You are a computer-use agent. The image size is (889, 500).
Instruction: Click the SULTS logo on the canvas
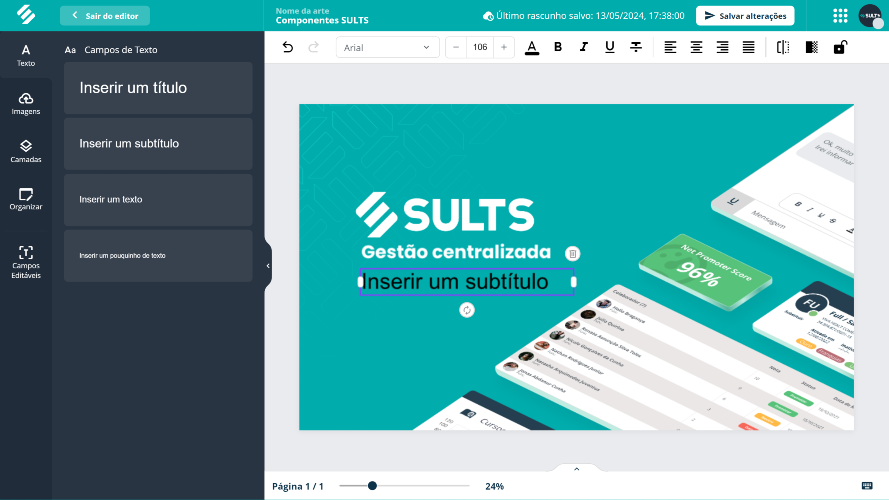coord(445,214)
